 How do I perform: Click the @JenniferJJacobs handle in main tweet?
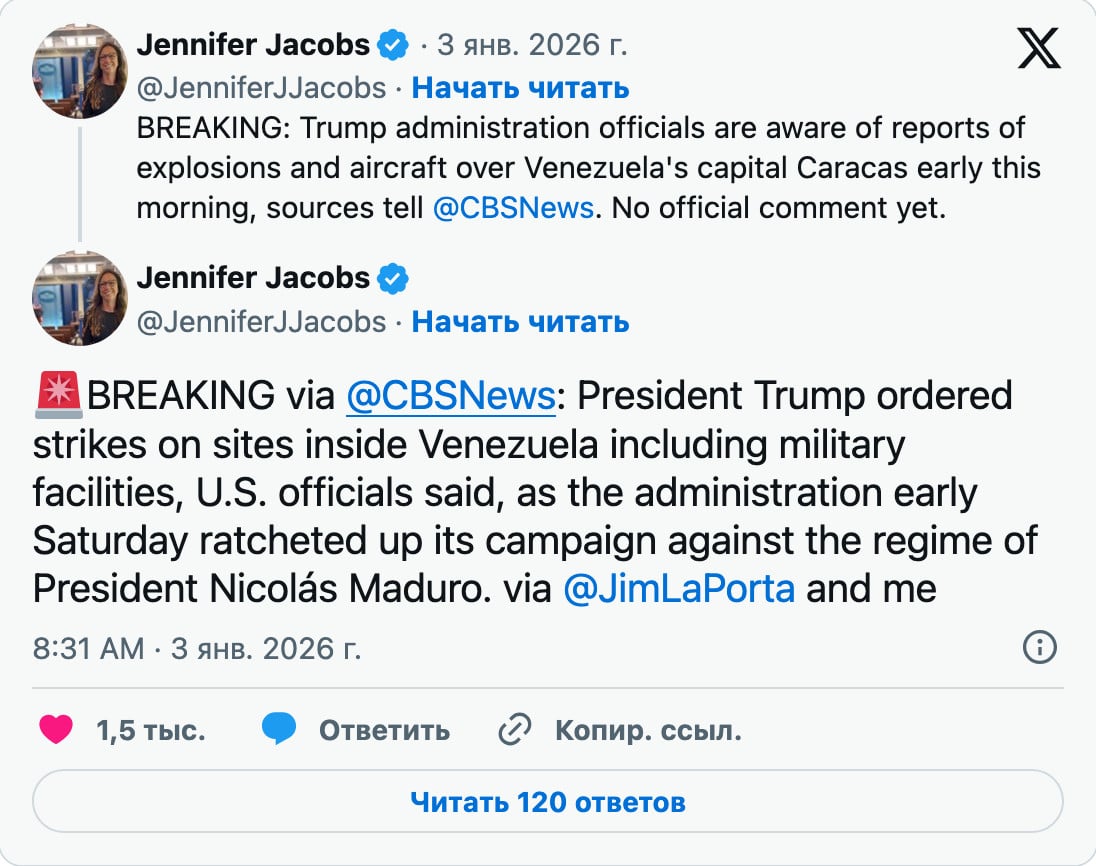pos(261,321)
